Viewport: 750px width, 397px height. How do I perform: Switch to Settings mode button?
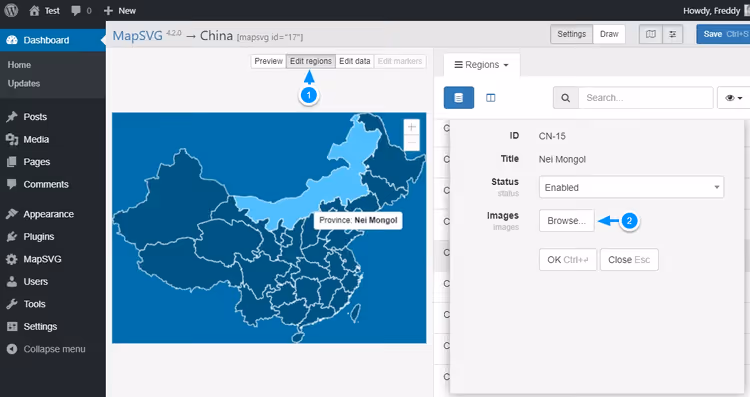click(x=572, y=34)
